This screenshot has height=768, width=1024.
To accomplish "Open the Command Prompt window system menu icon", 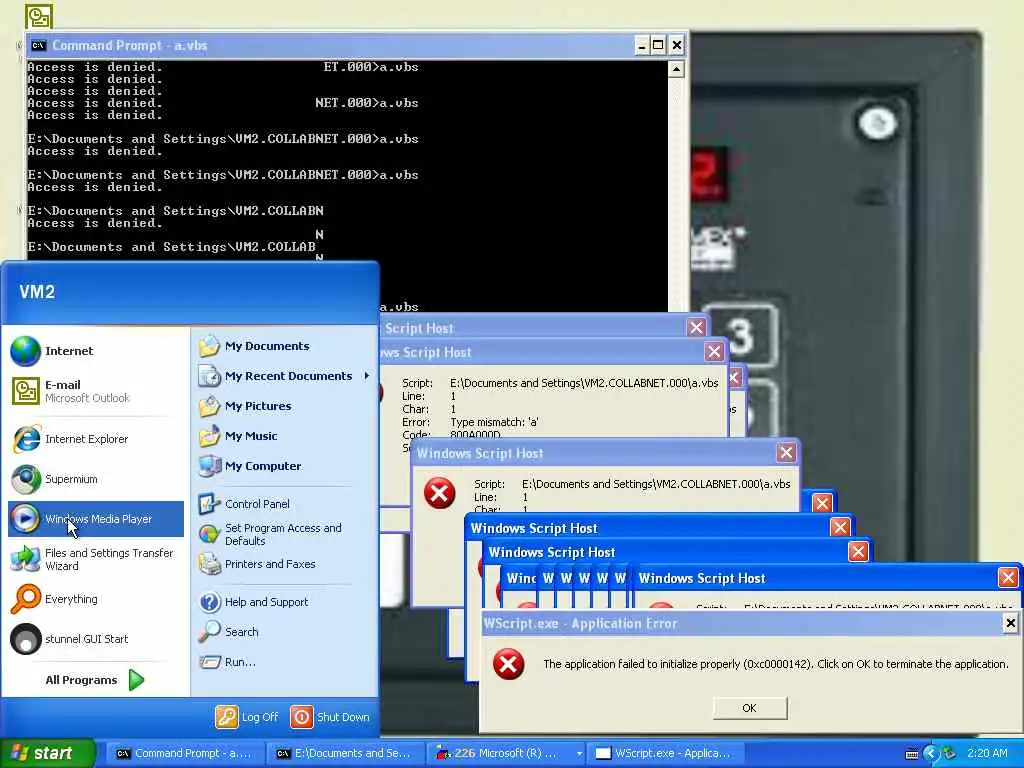I will 39,45.
